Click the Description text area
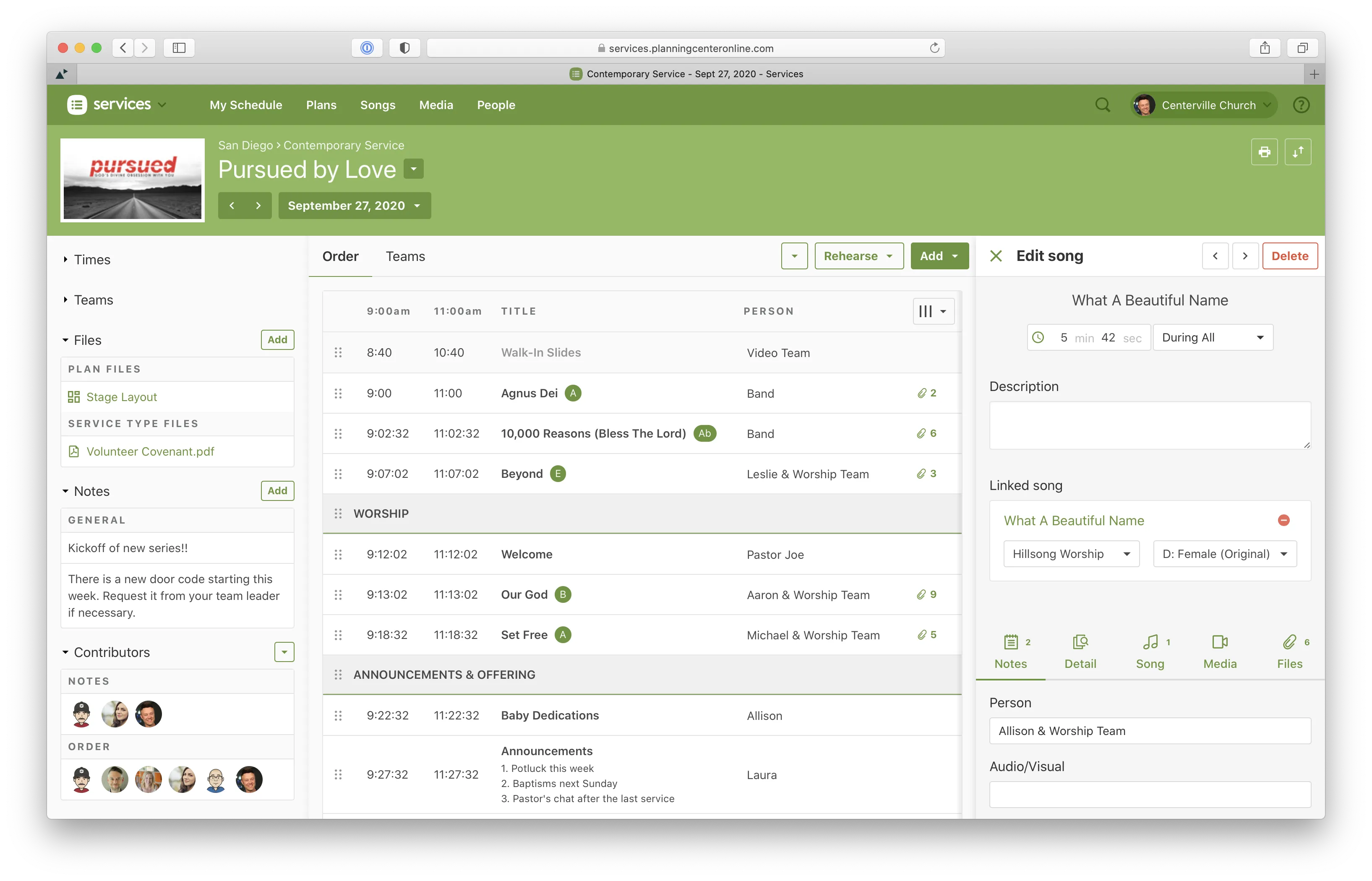 click(1150, 425)
